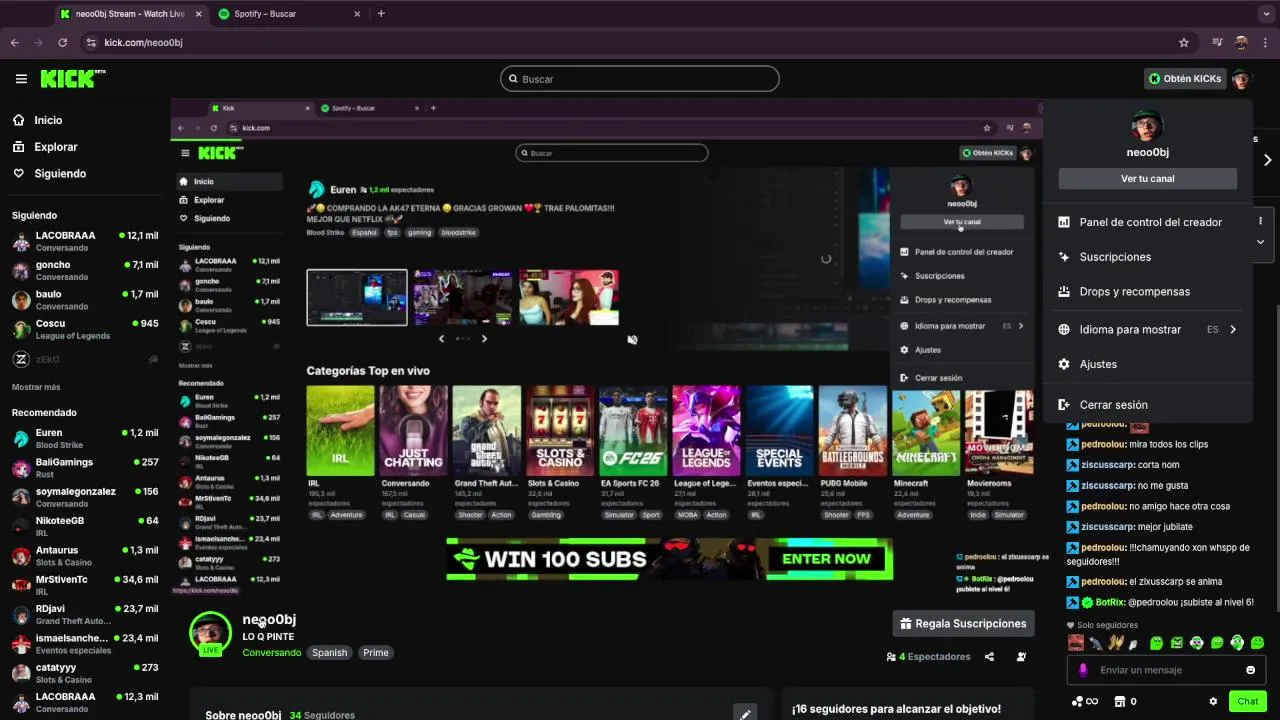The image size is (1280, 720).
Task: Open chat settings gear icon
Action: (1213, 702)
